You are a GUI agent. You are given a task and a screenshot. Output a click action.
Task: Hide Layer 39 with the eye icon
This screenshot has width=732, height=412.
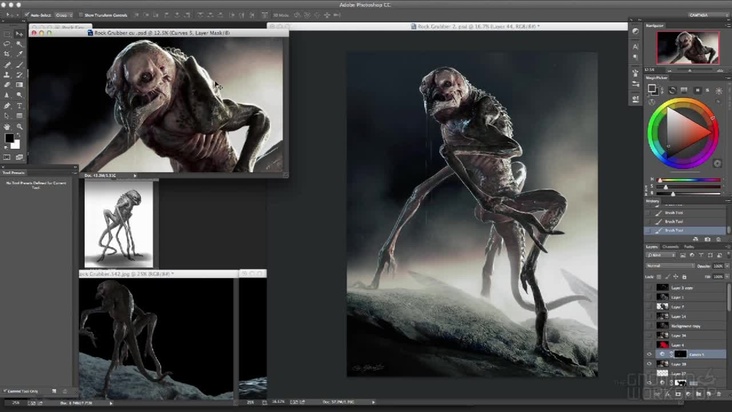point(649,364)
